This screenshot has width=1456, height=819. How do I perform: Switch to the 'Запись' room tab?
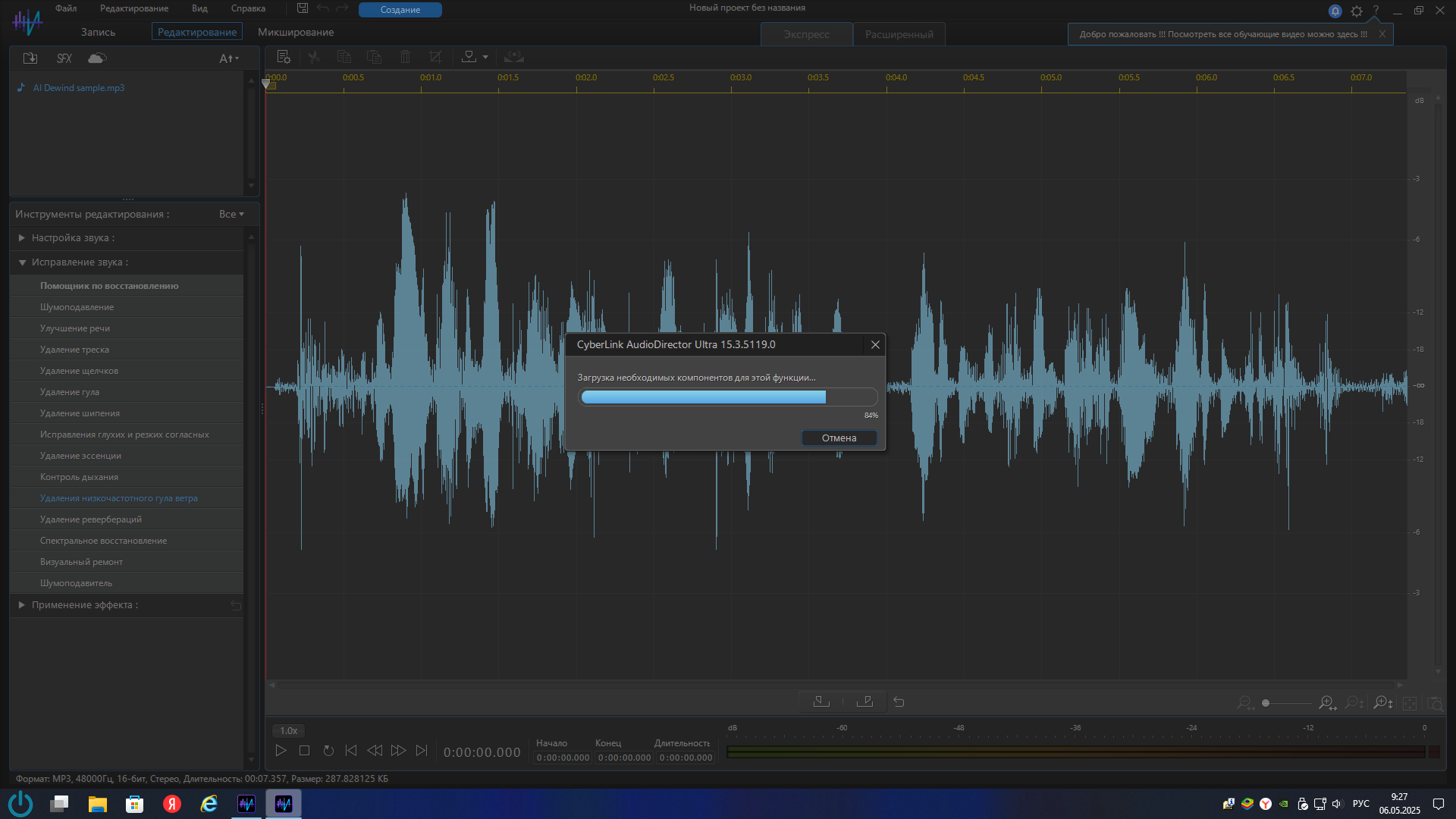[x=99, y=32]
